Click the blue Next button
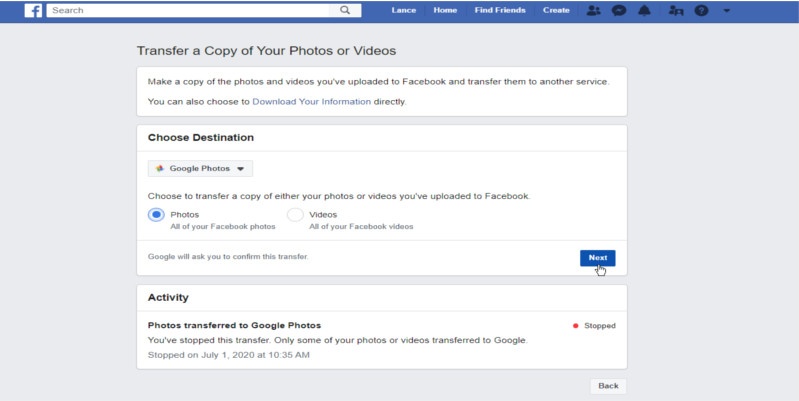The width and height of the screenshot is (799, 401). [598, 258]
